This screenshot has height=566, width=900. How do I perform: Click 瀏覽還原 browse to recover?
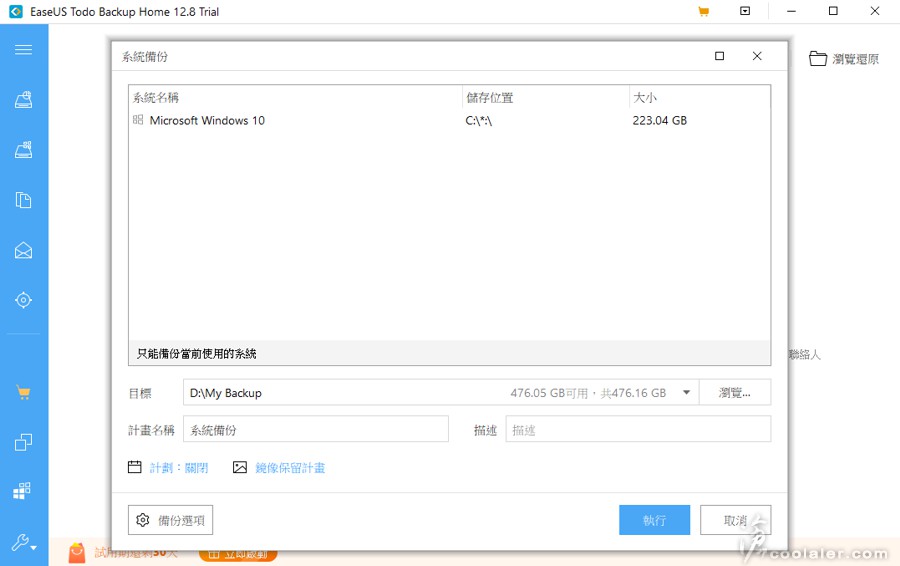tap(844, 59)
